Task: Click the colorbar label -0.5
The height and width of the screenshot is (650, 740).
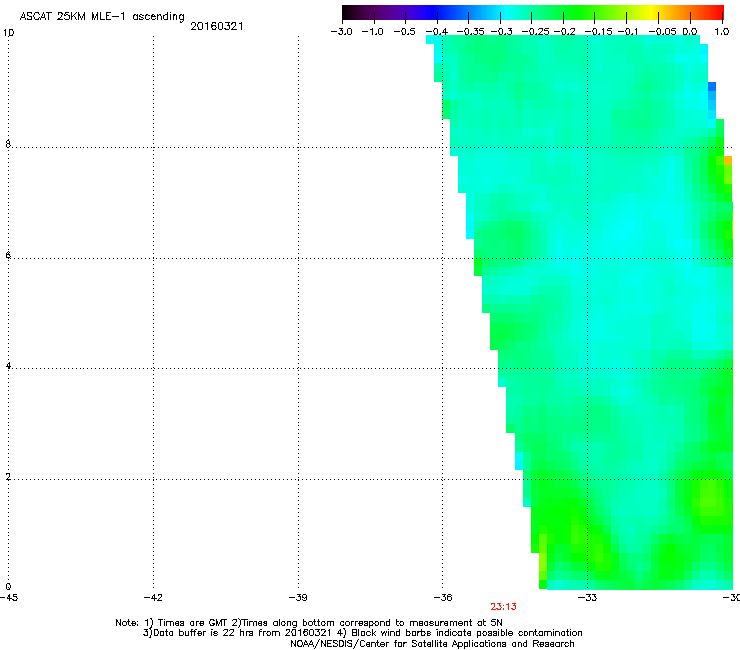Action: coord(404,32)
